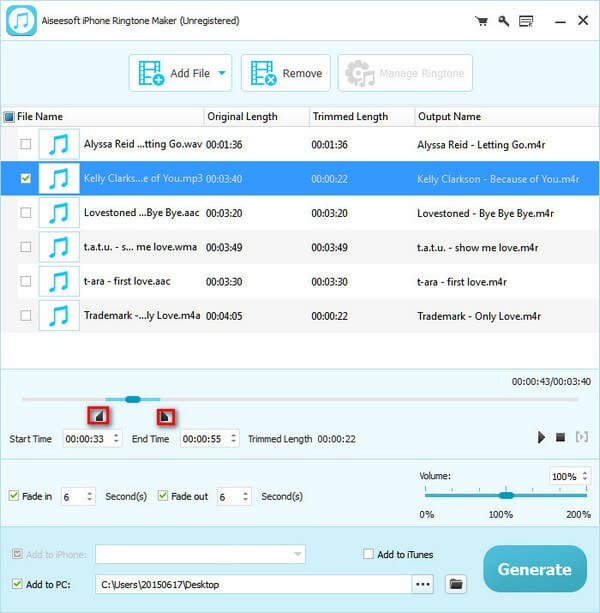Viewport: 600px width, 613px height.
Task: Select 'Trademark - Only Love.m4r' output name
Action: (x=479, y=316)
